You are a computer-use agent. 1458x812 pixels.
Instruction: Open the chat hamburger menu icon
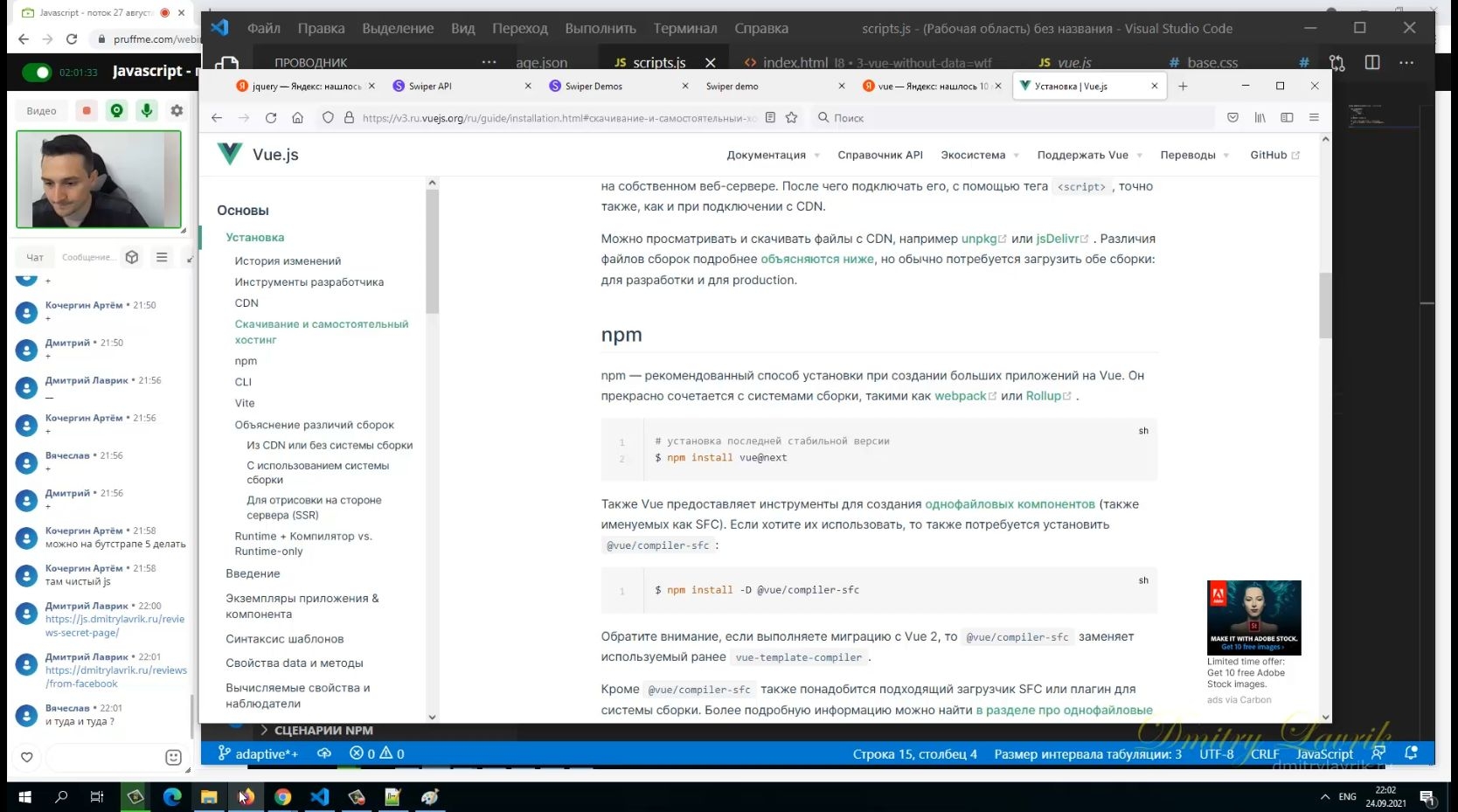point(162,257)
